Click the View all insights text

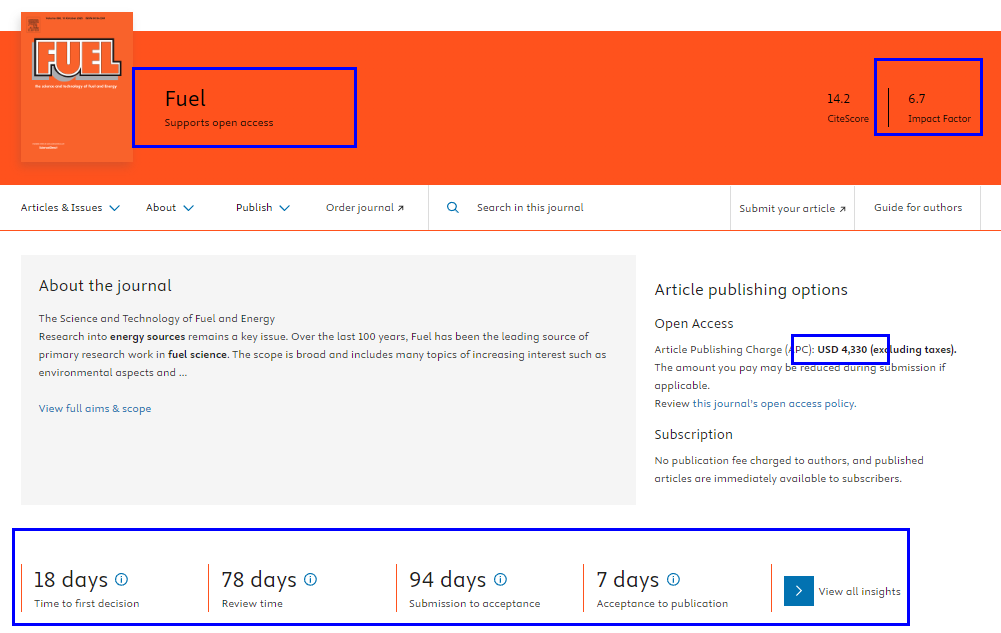(x=859, y=591)
